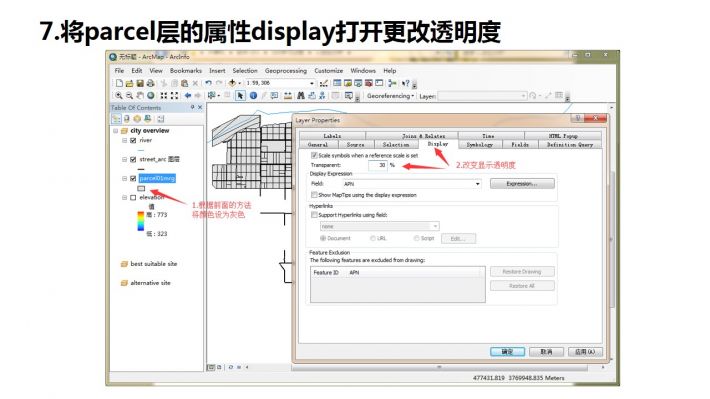This screenshot has height=399, width=710.
Task: Zoom to the Full Extent globe
Action: 151,96
